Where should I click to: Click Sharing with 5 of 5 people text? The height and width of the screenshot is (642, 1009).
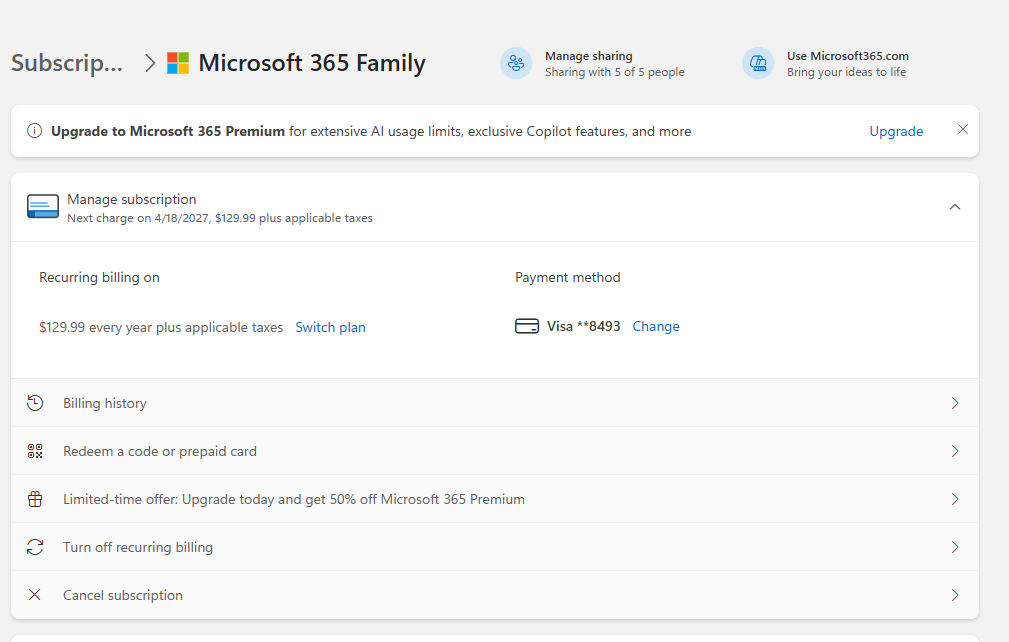tap(615, 72)
